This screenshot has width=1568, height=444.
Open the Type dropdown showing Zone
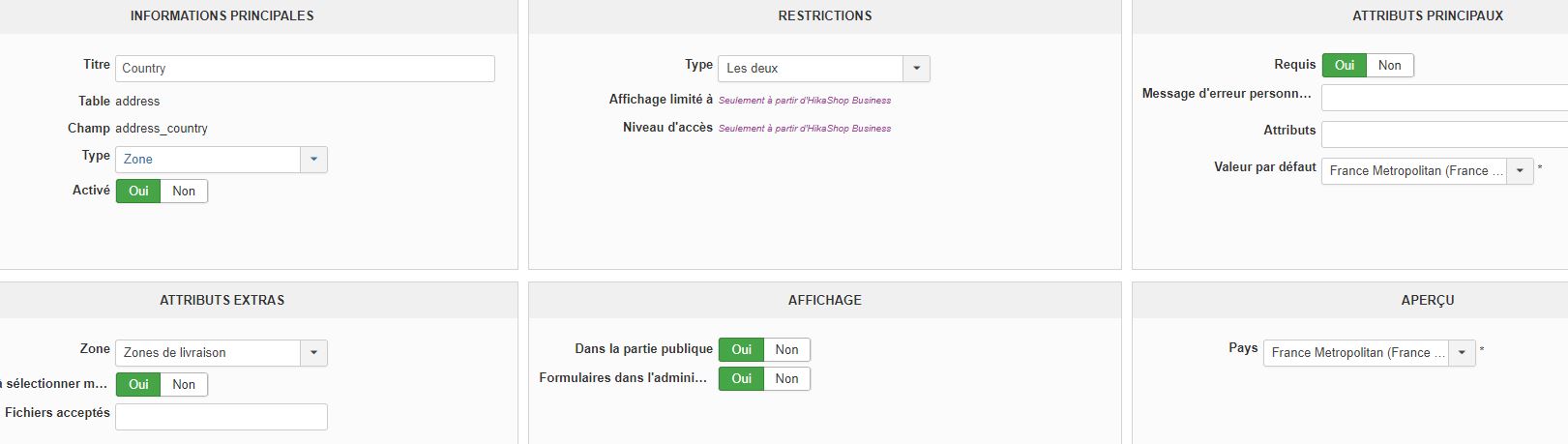[x=222, y=160]
